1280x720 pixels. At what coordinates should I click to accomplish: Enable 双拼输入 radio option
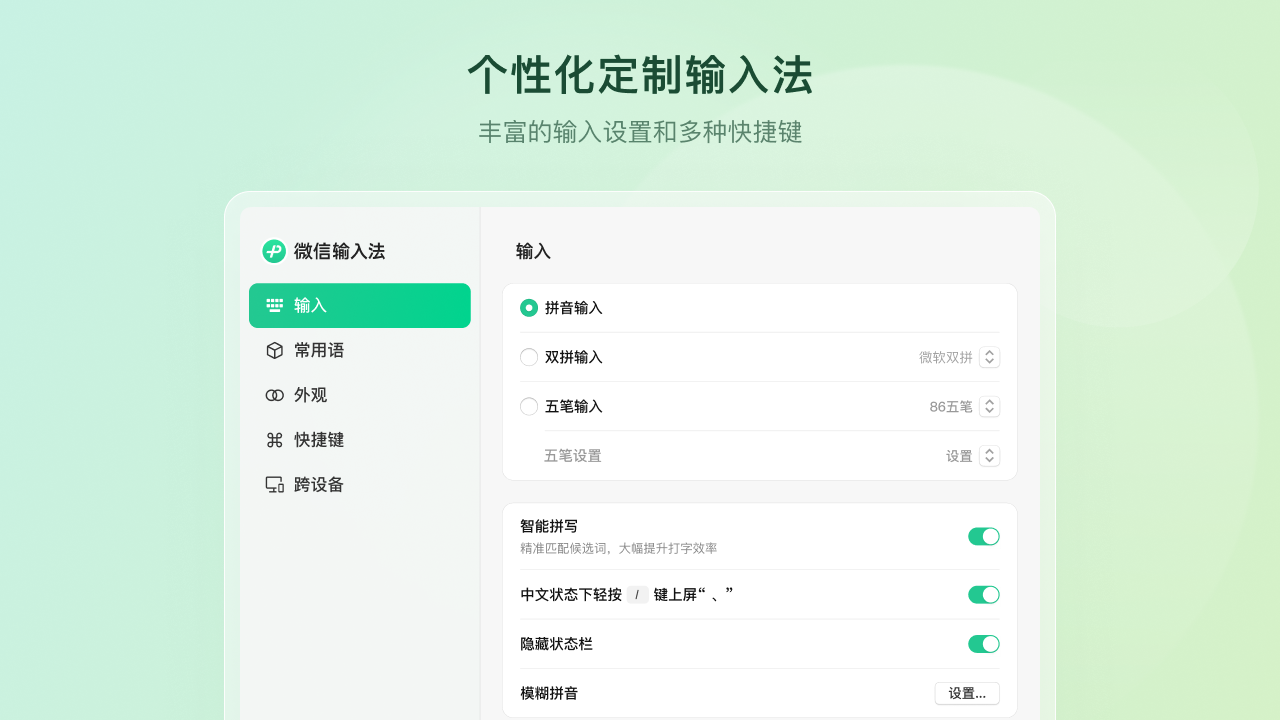click(x=528, y=357)
